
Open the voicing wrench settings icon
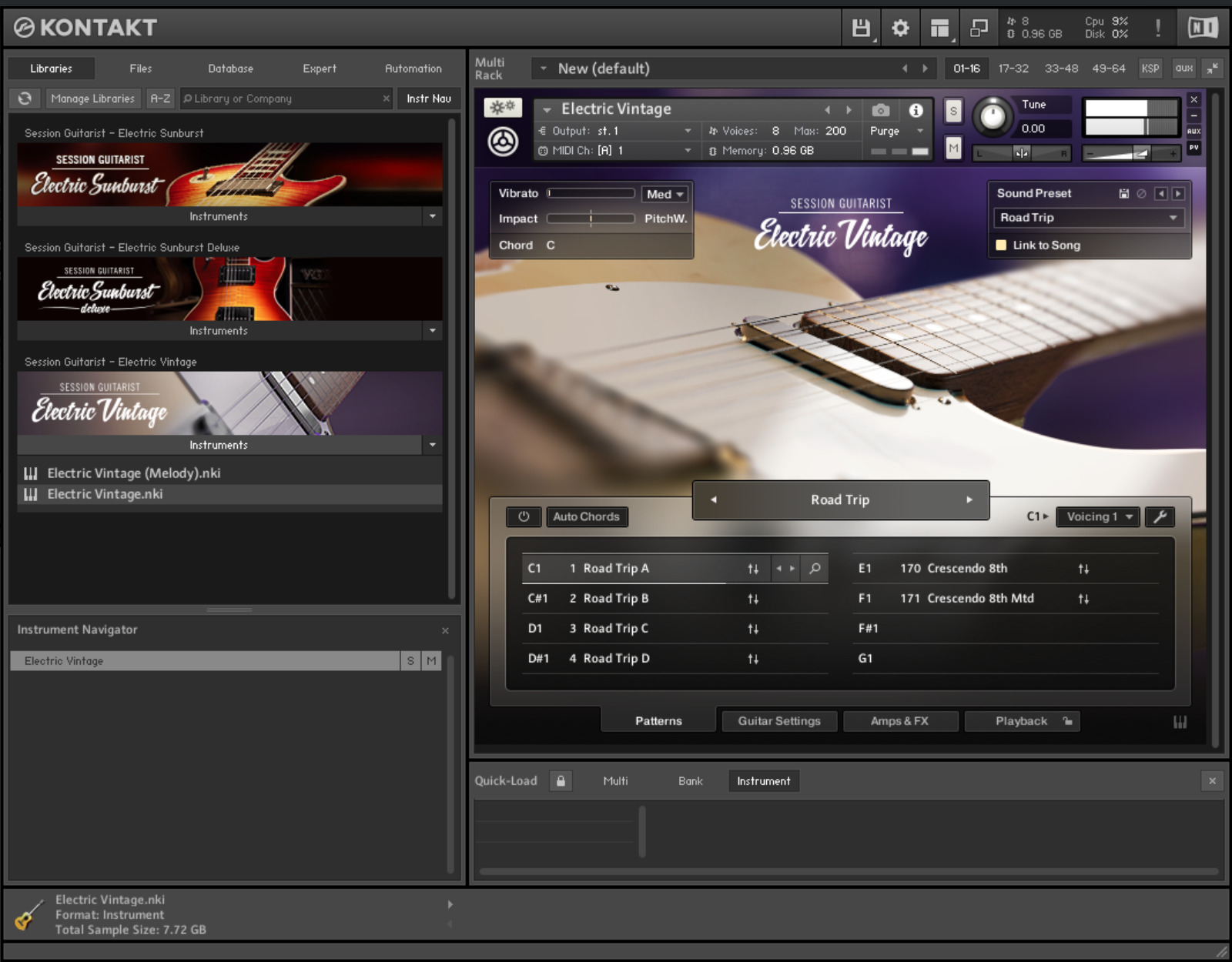tap(1160, 516)
